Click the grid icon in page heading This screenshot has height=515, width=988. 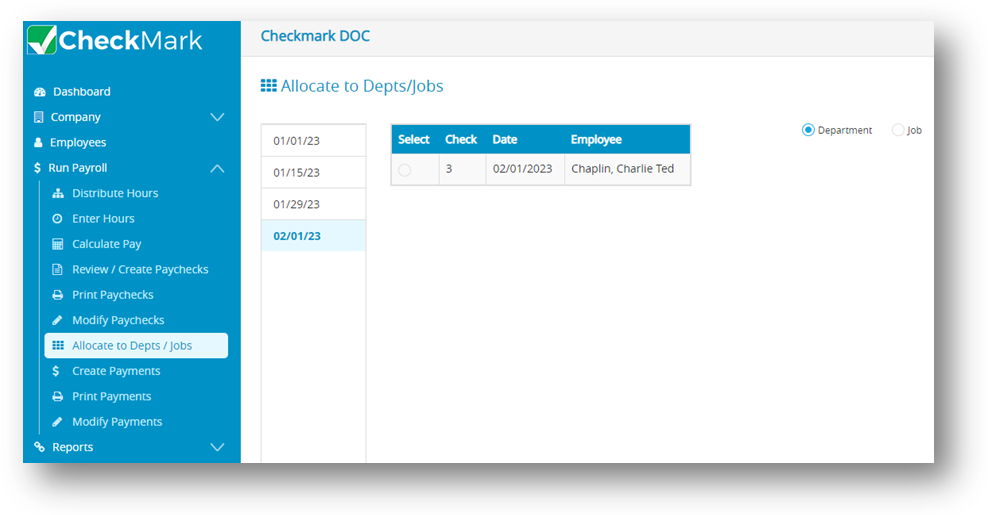click(268, 86)
